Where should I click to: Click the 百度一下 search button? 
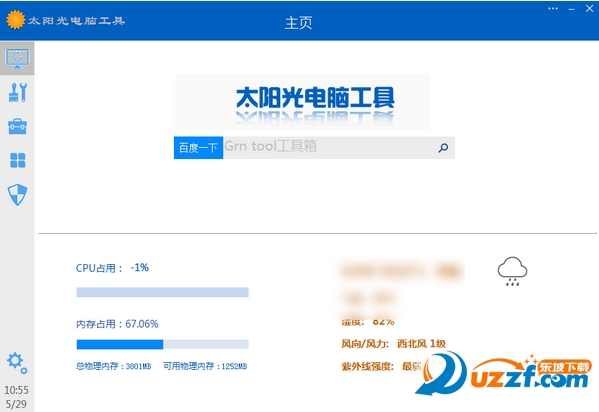point(198,148)
